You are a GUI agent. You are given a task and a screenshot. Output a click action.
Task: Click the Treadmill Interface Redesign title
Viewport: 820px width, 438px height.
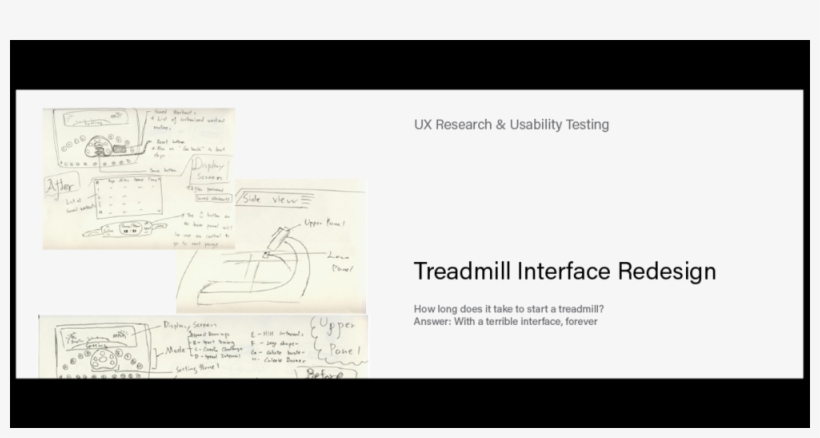564,272
